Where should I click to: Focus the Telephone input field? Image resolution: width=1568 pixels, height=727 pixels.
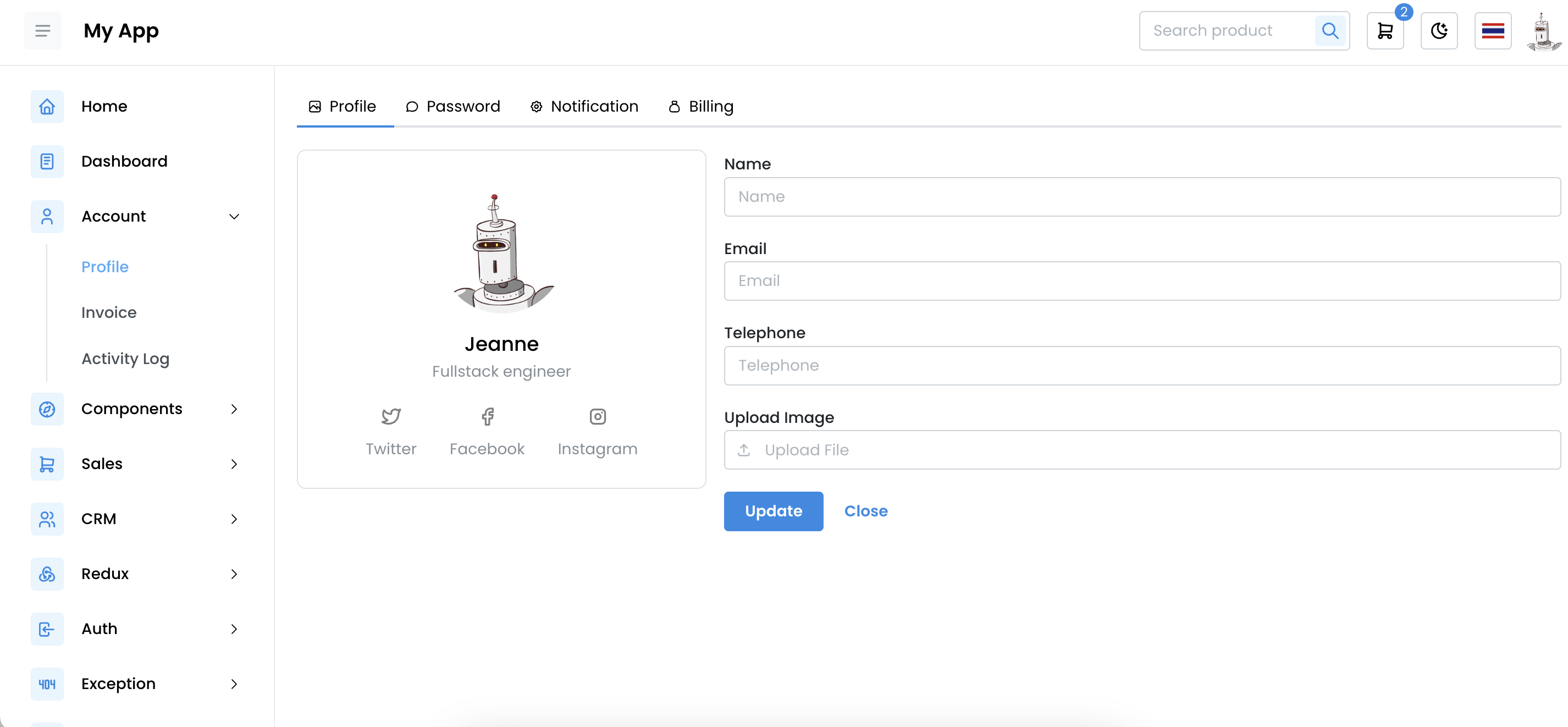pyautogui.click(x=1142, y=365)
